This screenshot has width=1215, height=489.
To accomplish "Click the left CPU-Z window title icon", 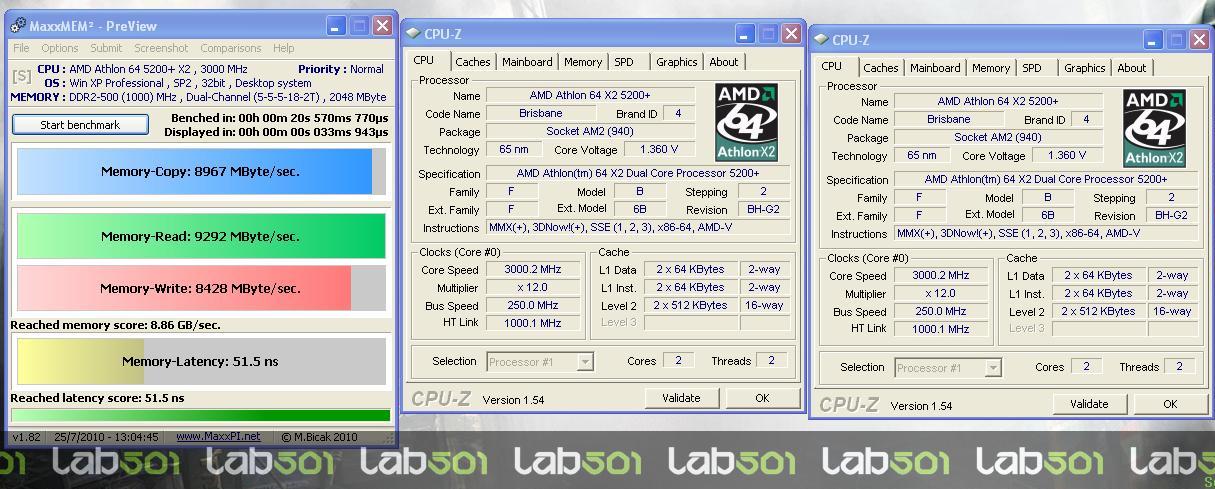I will (x=413, y=34).
